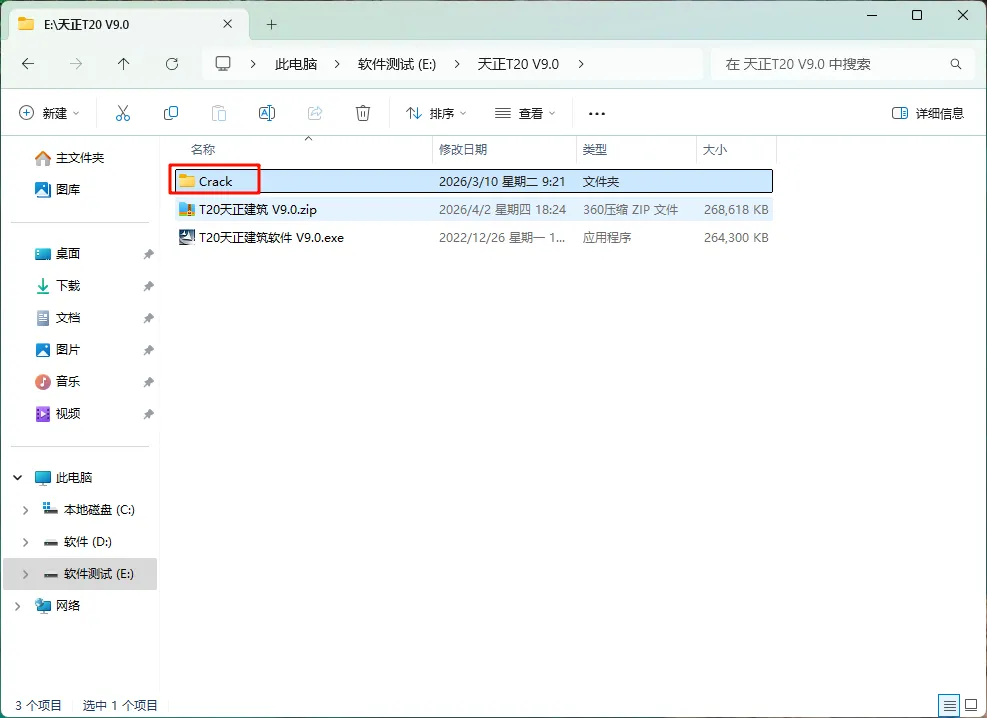Click the pin icon beside 音乐
Screen dimensions: 987x718
click(x=149, y=382)
